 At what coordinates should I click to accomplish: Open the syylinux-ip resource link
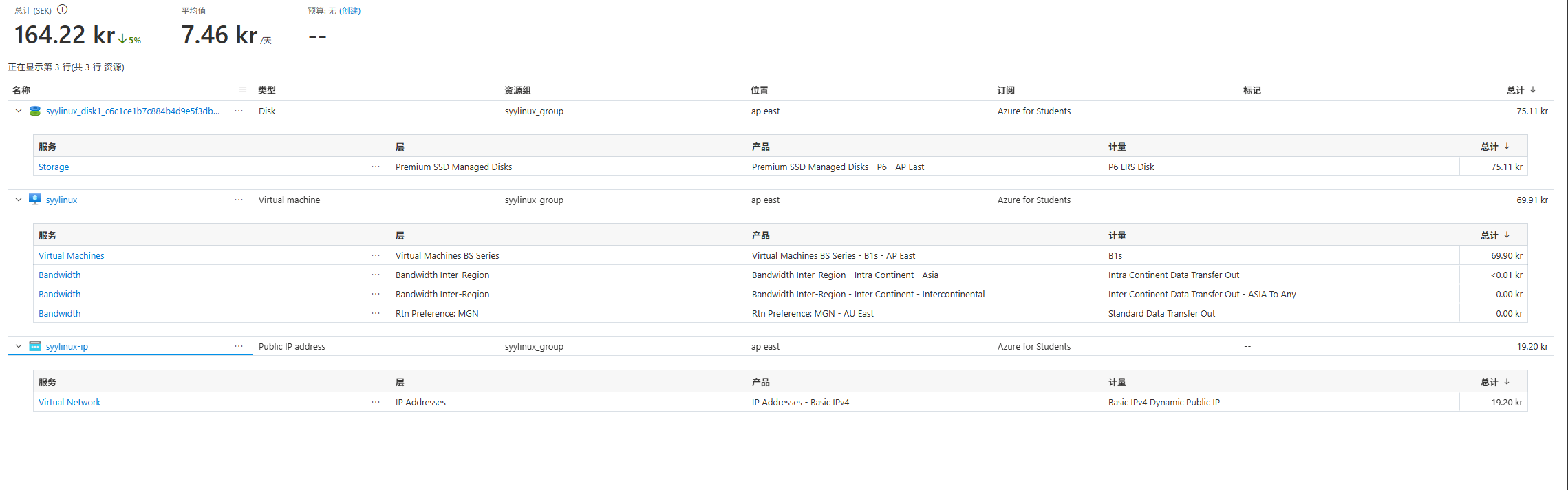coord(67,346)
